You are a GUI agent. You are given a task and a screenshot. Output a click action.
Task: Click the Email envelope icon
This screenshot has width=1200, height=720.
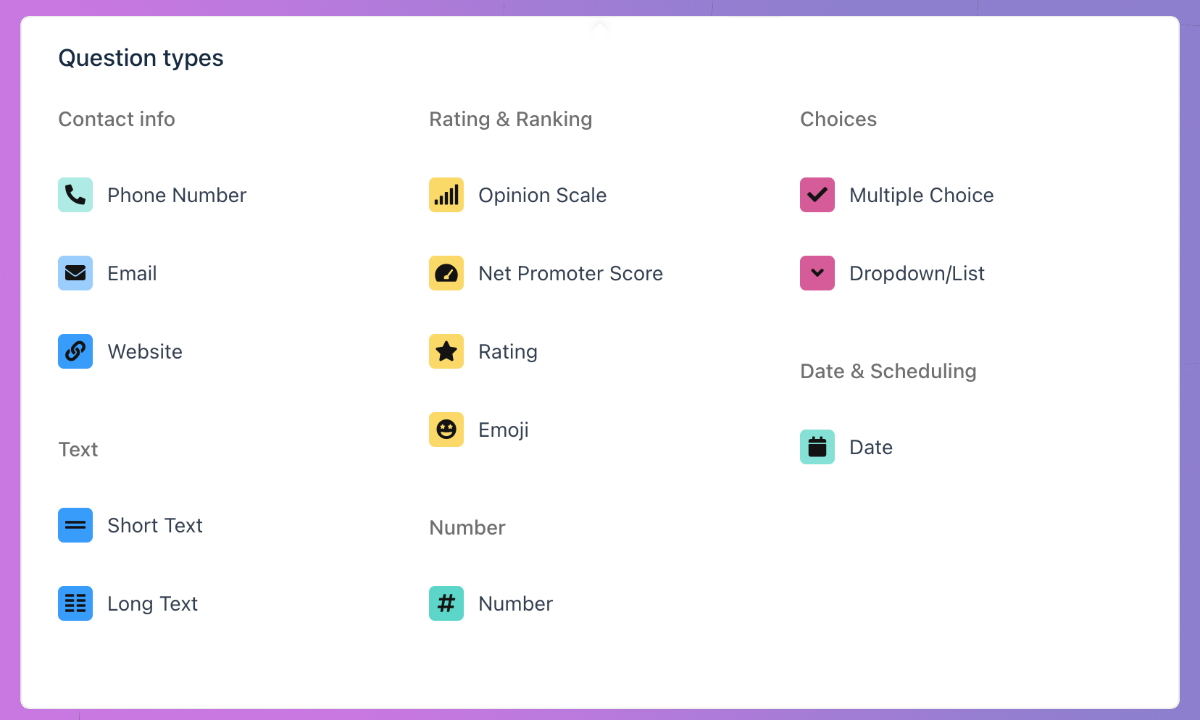coord(75,273)
